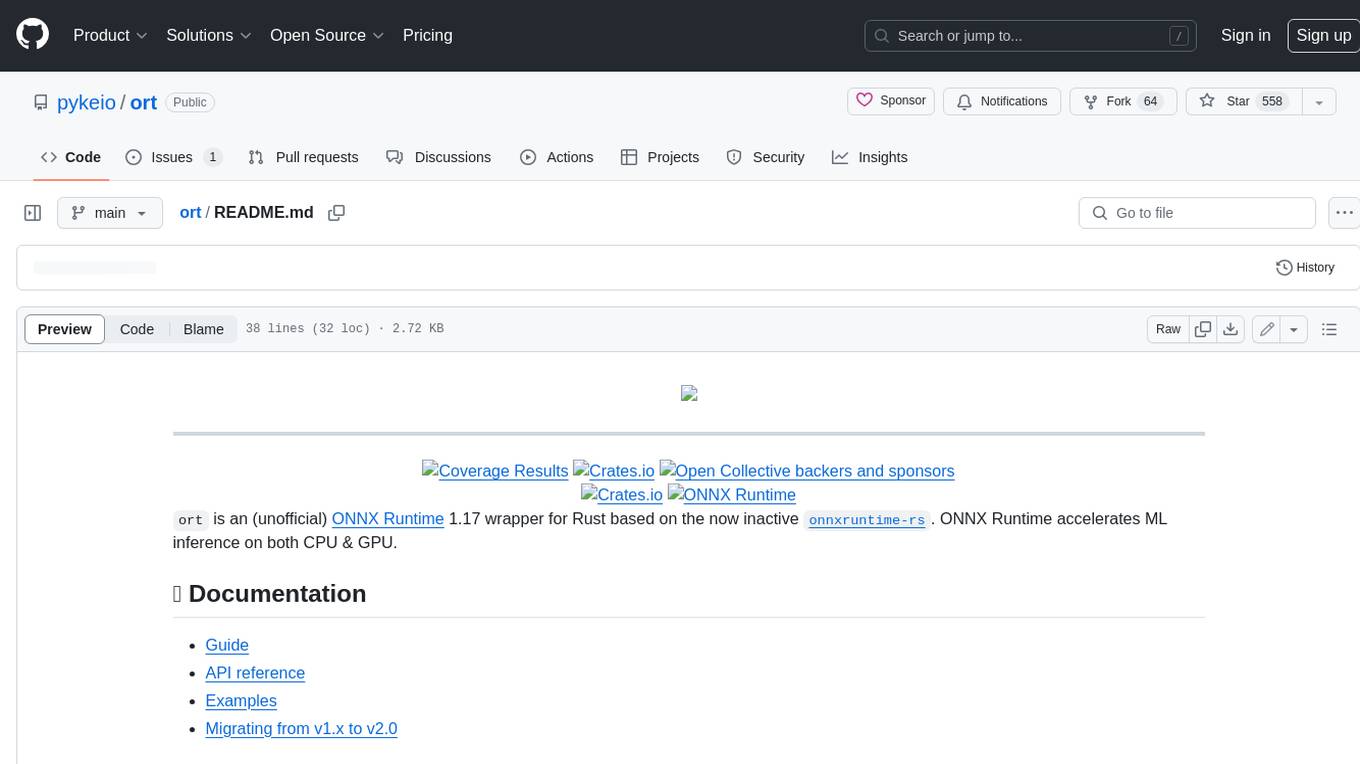The width and height of the screenshot is (1360, 764).
Task: Open the second-row Crates.io badge
Action: coord(622,494)
